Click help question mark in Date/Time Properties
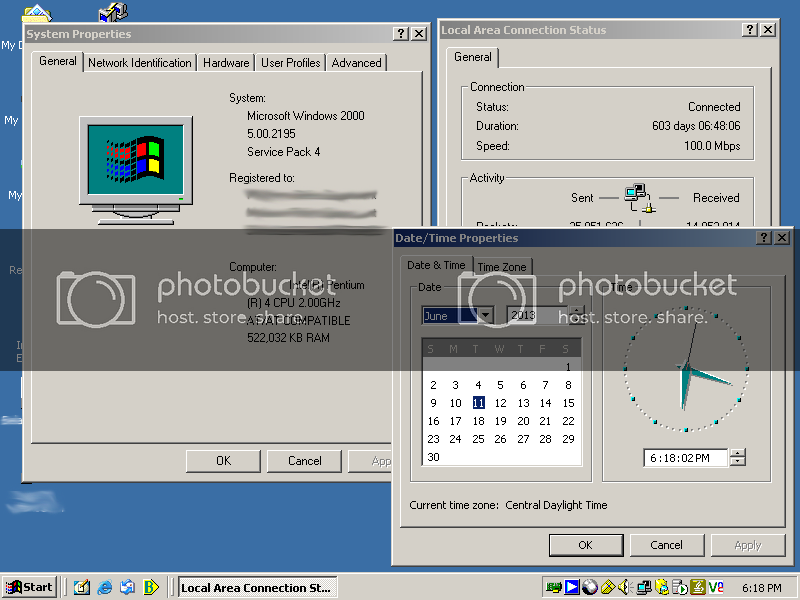The height and width of the screenshot is (600, 800). point(764,238)
